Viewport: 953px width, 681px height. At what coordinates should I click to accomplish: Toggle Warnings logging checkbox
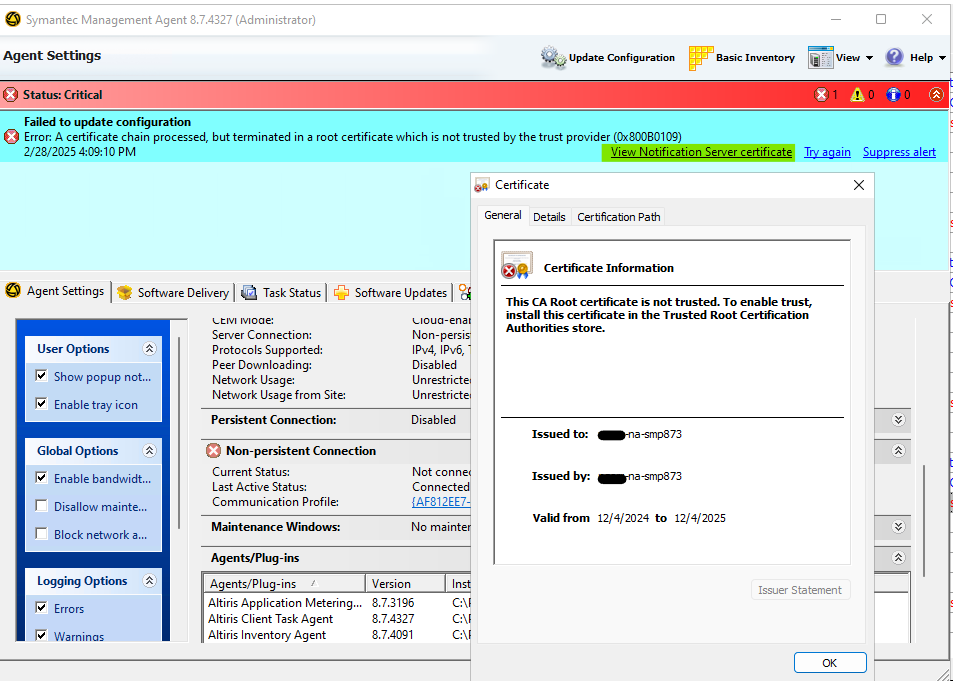tap(41, 636)
